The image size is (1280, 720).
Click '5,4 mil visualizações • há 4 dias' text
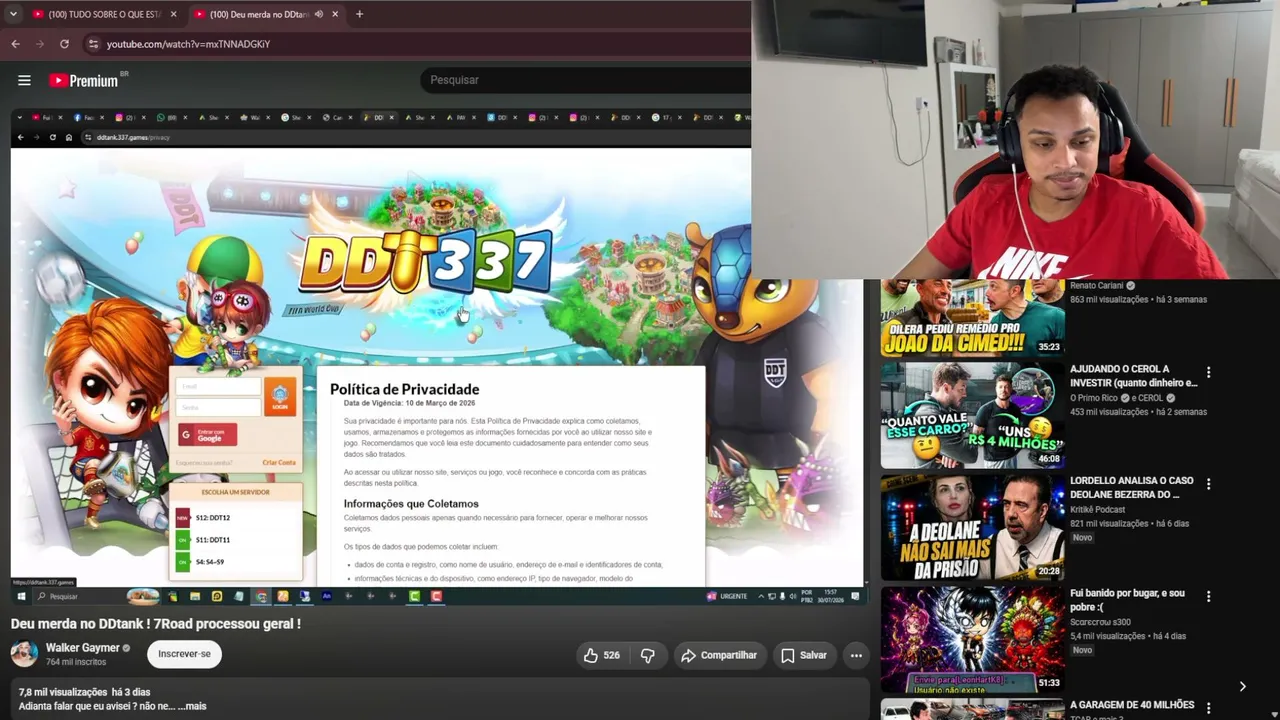click(x=1128, y=636)
